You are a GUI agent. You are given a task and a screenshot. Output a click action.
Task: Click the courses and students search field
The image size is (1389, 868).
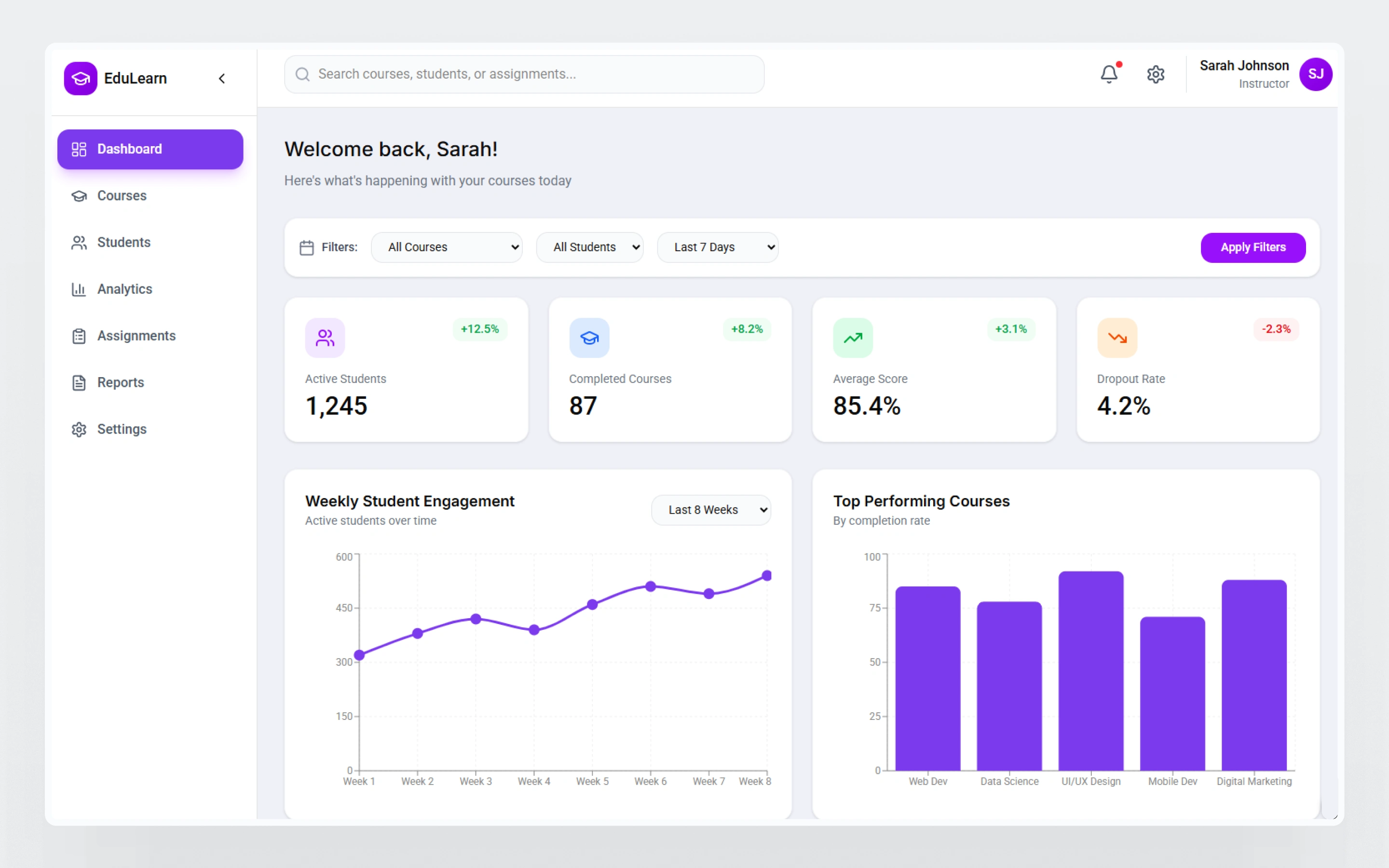click(523, 74)
